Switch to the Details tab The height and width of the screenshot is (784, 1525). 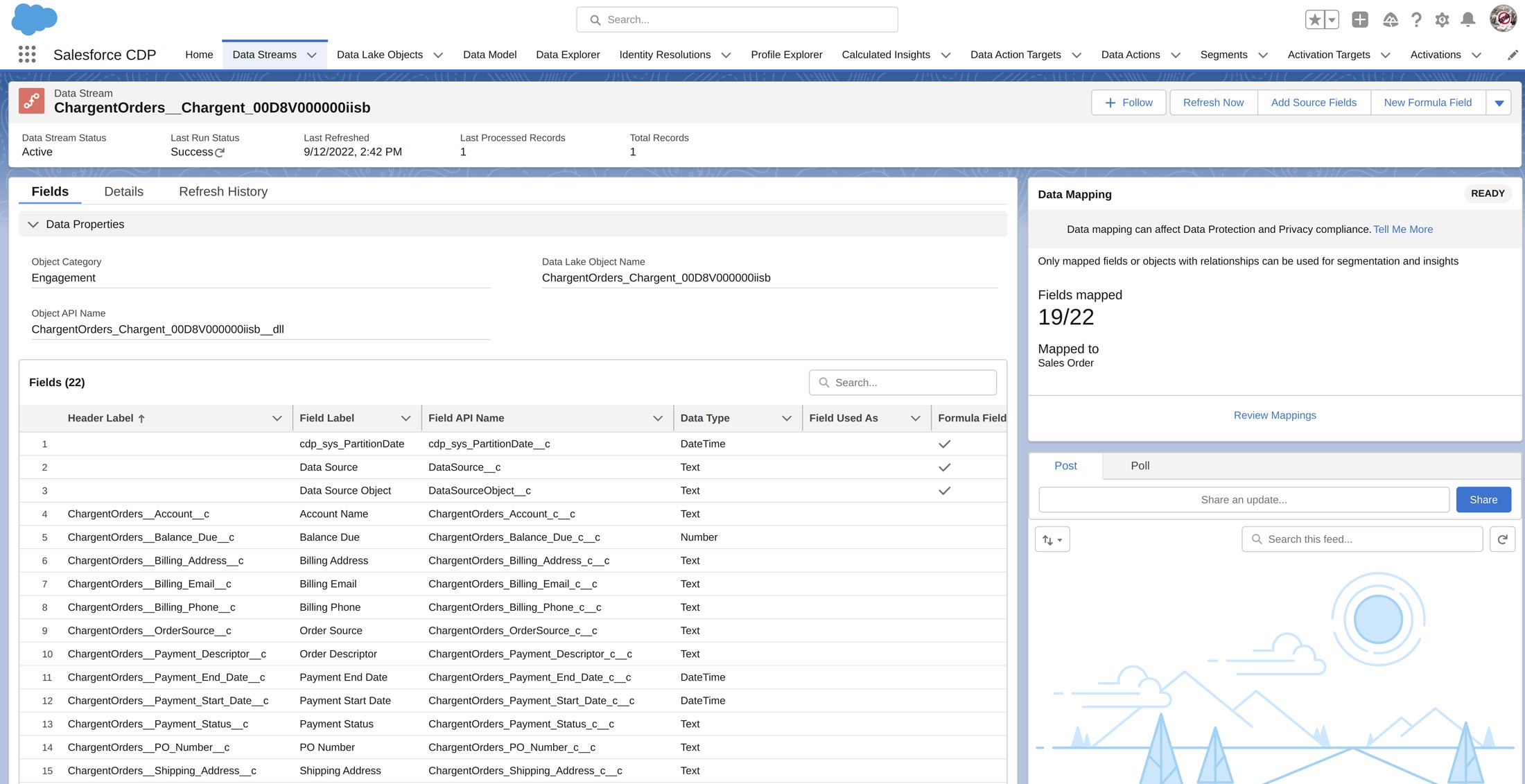(x=123, y=191)
